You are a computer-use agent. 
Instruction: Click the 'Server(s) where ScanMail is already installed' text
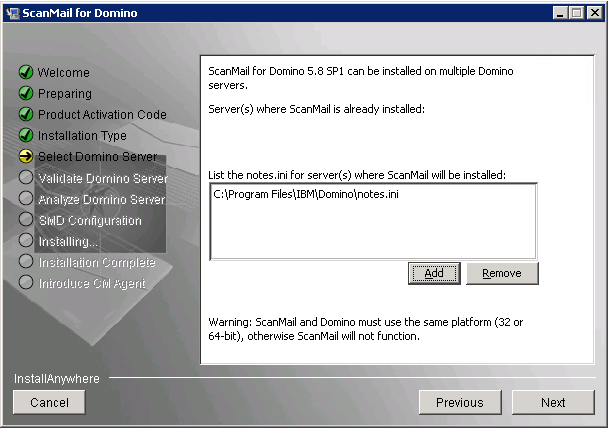pos(316,109)
